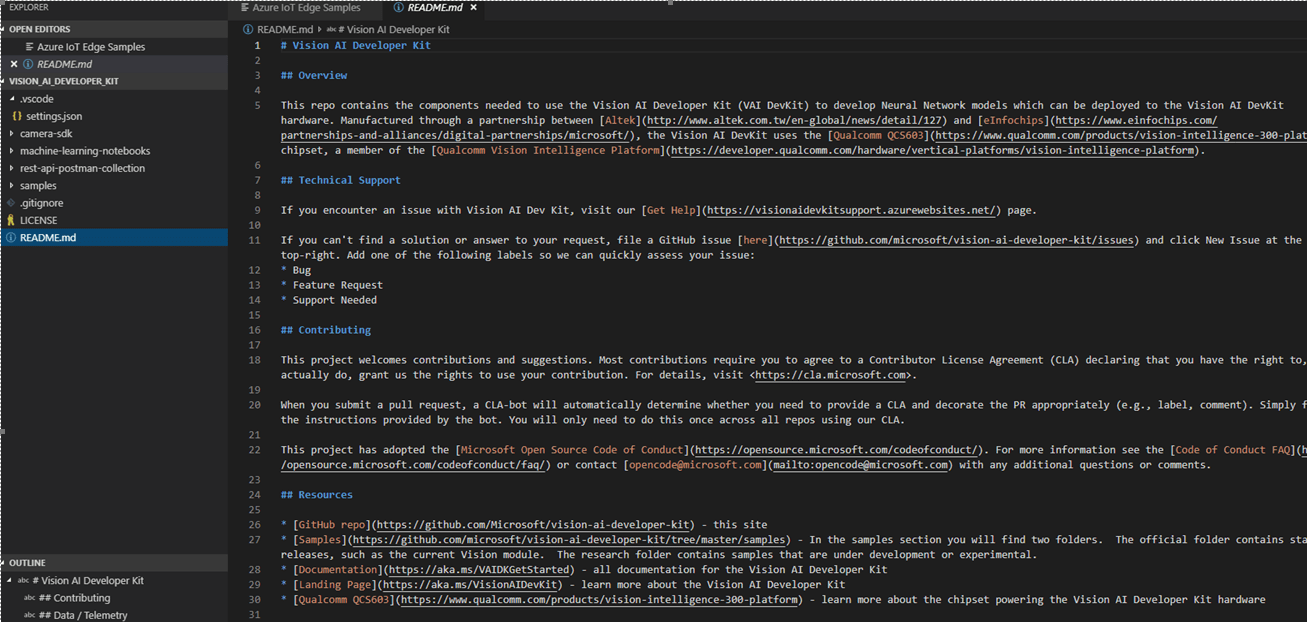Collapse the .vscode folder

pos(11,98)
